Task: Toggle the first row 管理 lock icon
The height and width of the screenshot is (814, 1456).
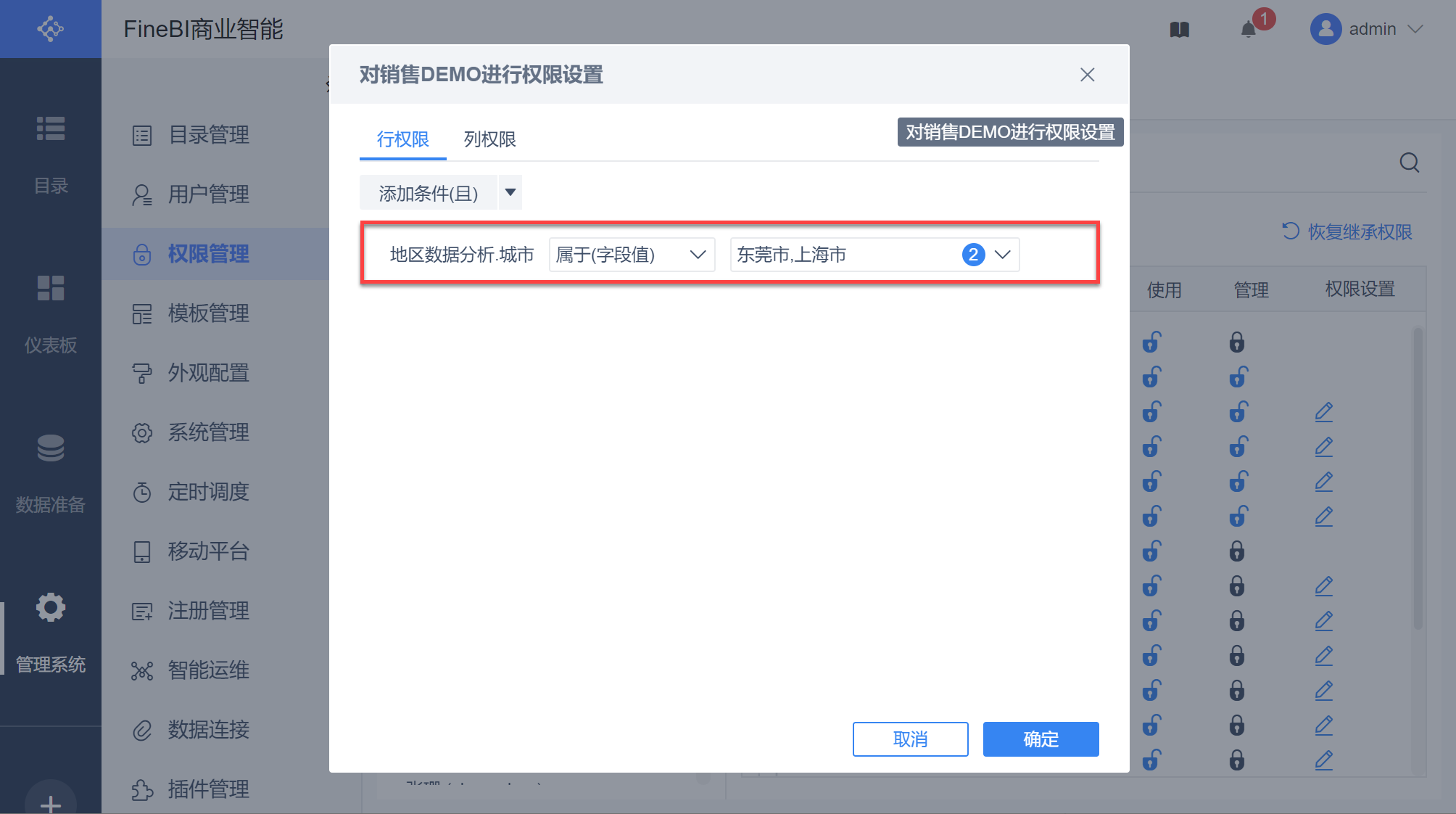Action: 1237,342
